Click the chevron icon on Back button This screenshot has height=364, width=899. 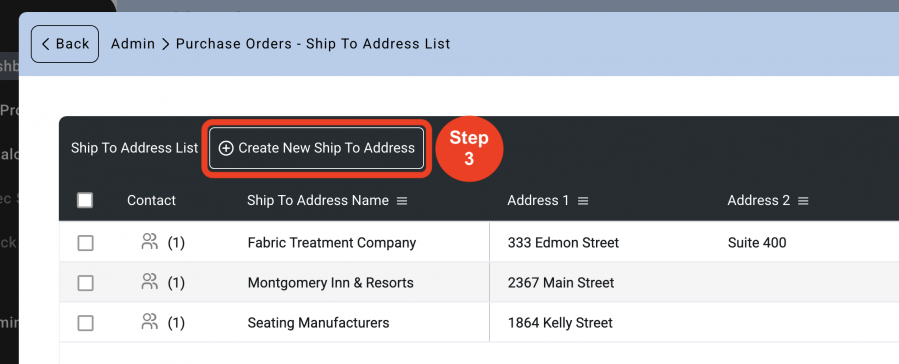point(46,44)
